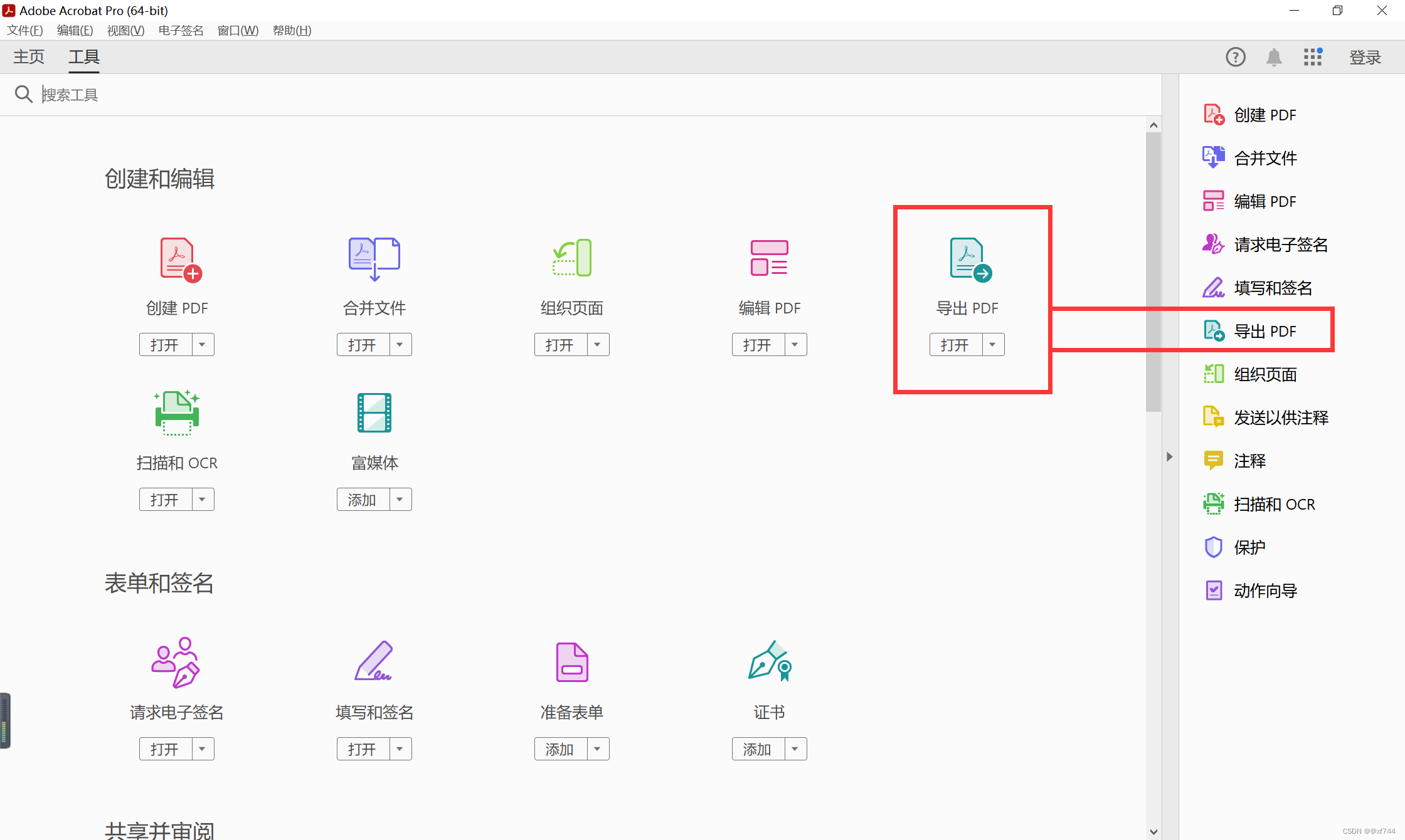Click the 登录 link at top right
The height and width of the screenshot is (840, 1405).
click(1365, 57)
